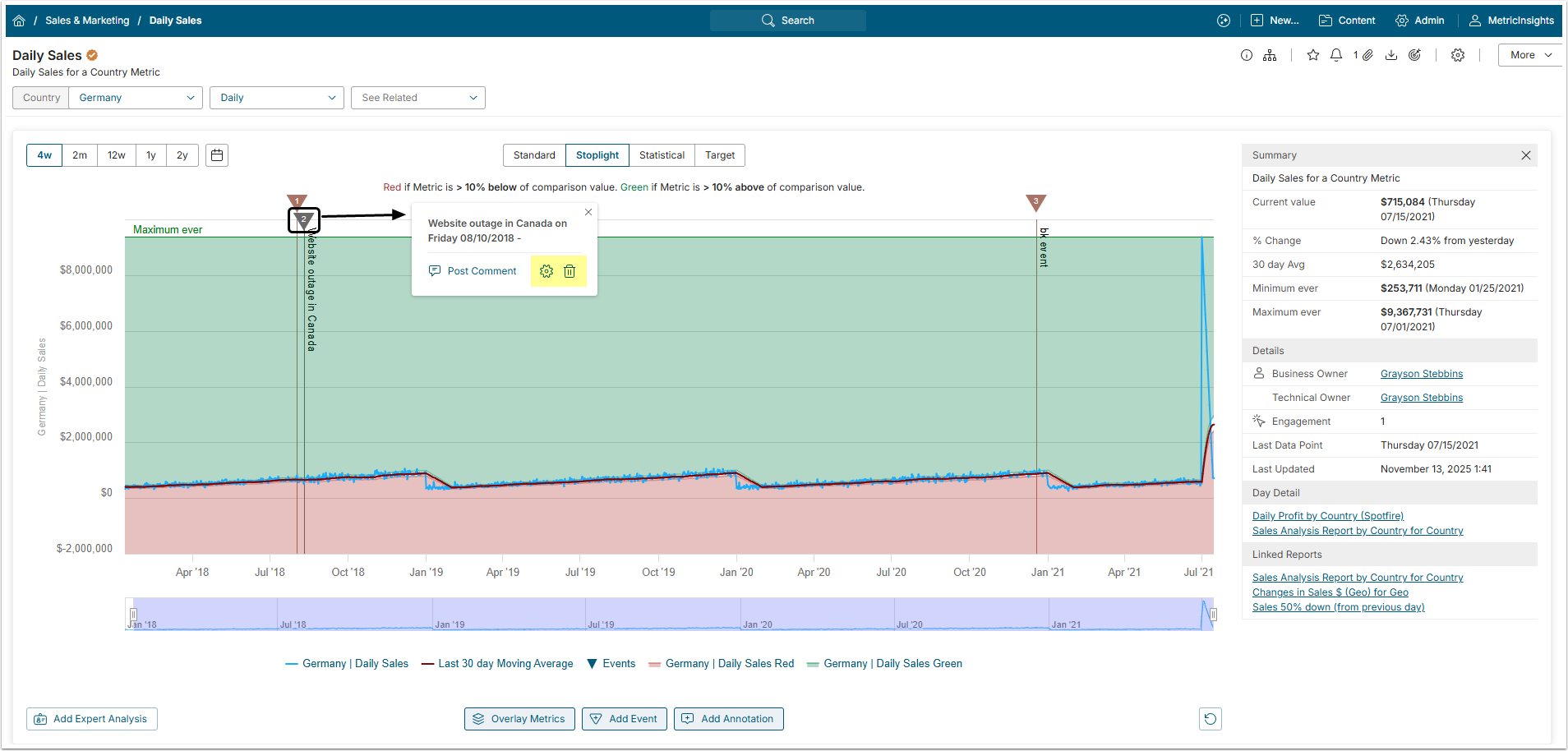Delete the event with trash icon
Viewport: 1568px width, 751px height.
[570, 271]
